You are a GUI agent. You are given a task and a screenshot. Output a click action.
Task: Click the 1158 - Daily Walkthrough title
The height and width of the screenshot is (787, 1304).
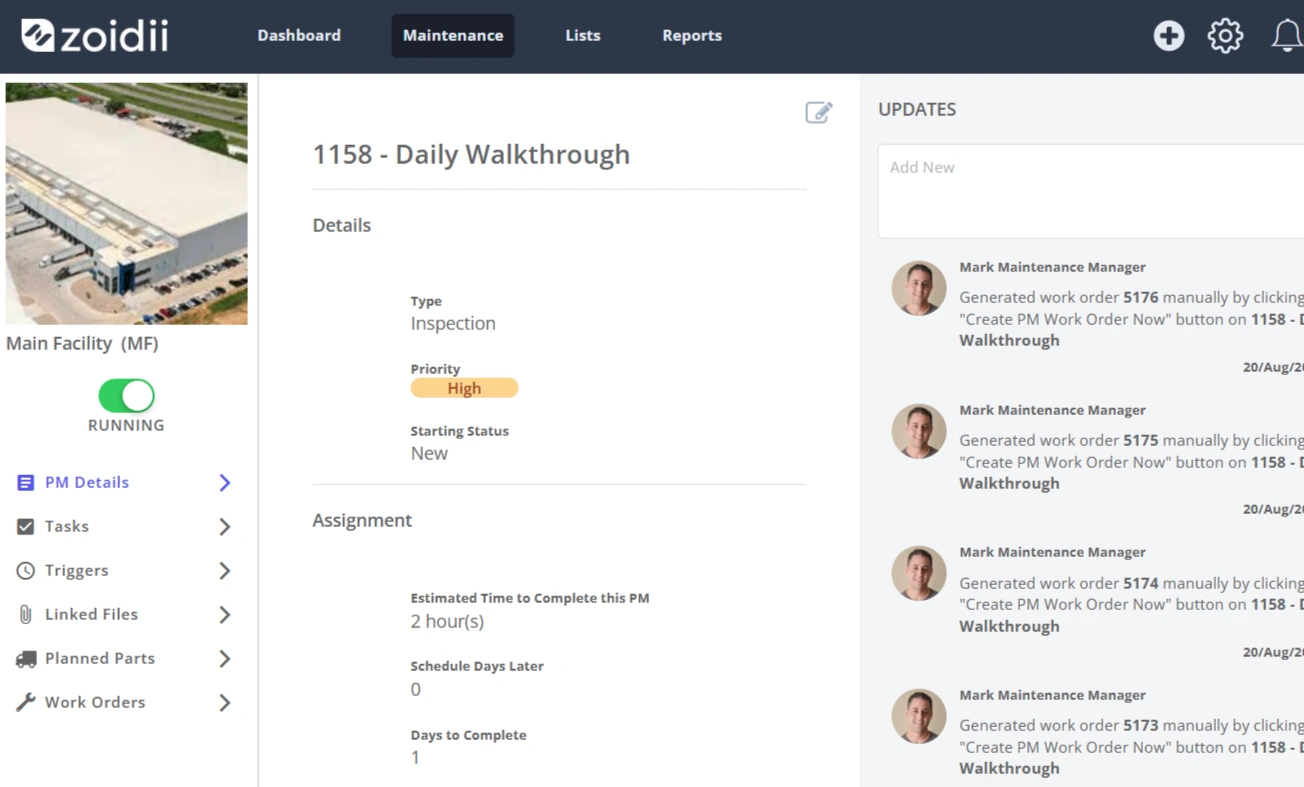click(x=471, y=154)
